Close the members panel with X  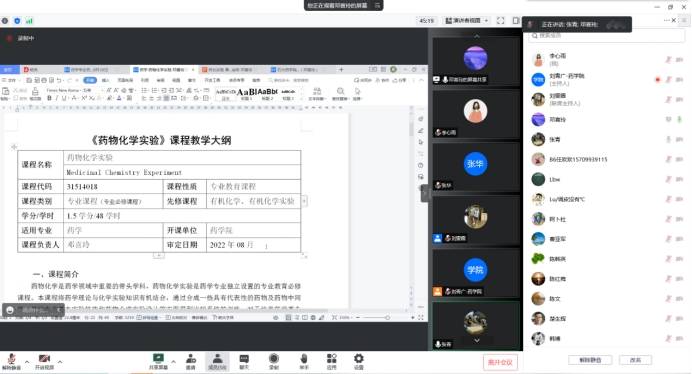pyautogui.click(x=674, y=20)
